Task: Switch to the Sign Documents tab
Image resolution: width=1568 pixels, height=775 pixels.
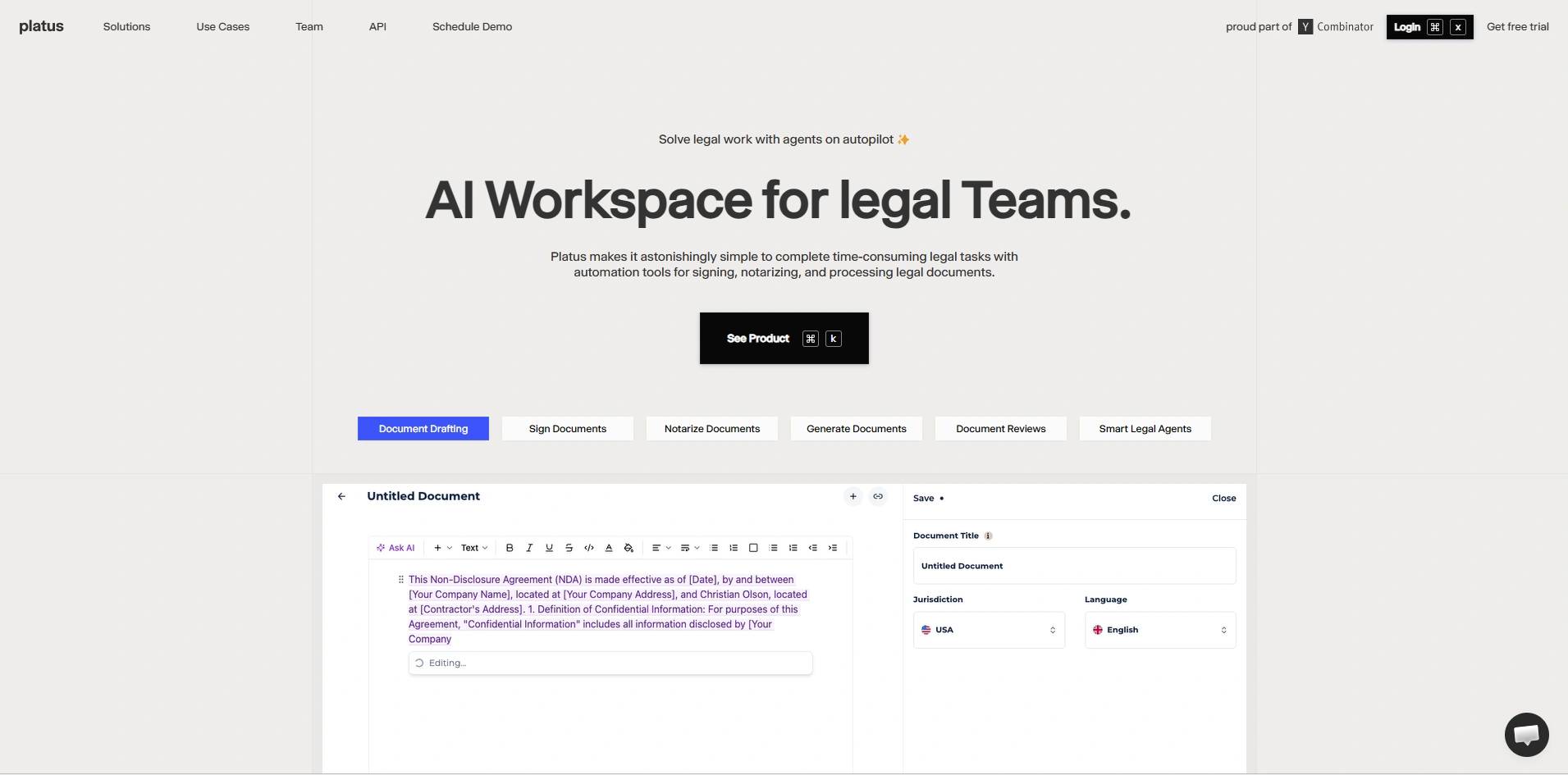Action: tap(568, 429)
